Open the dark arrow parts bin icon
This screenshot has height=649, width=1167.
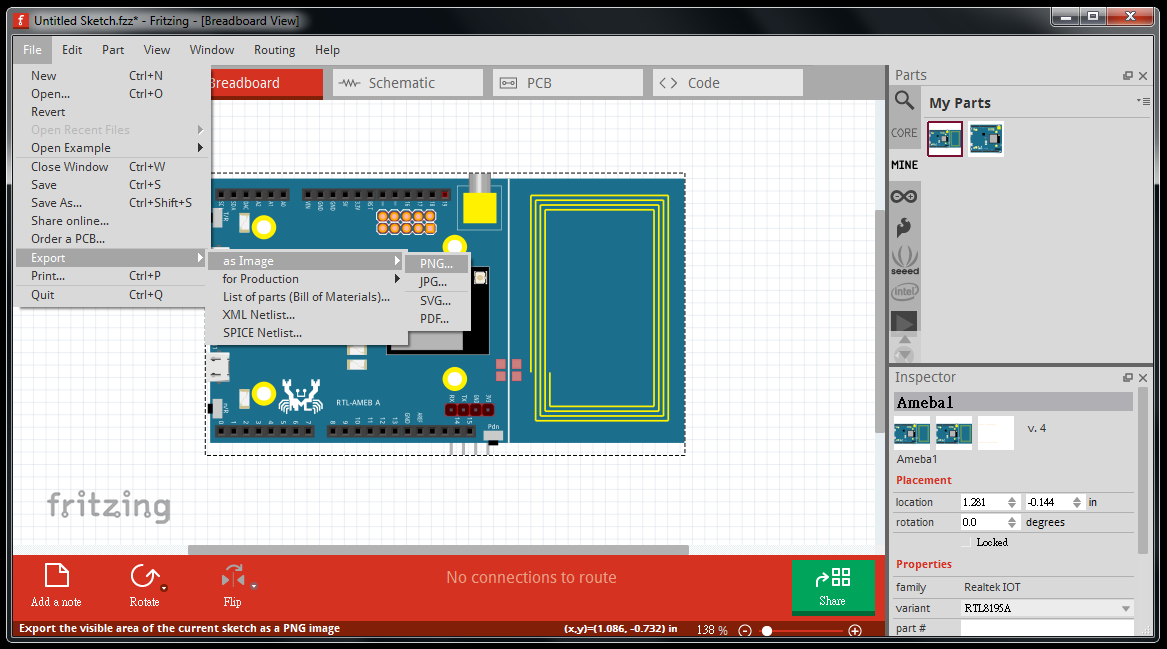[x=904, y=322]
